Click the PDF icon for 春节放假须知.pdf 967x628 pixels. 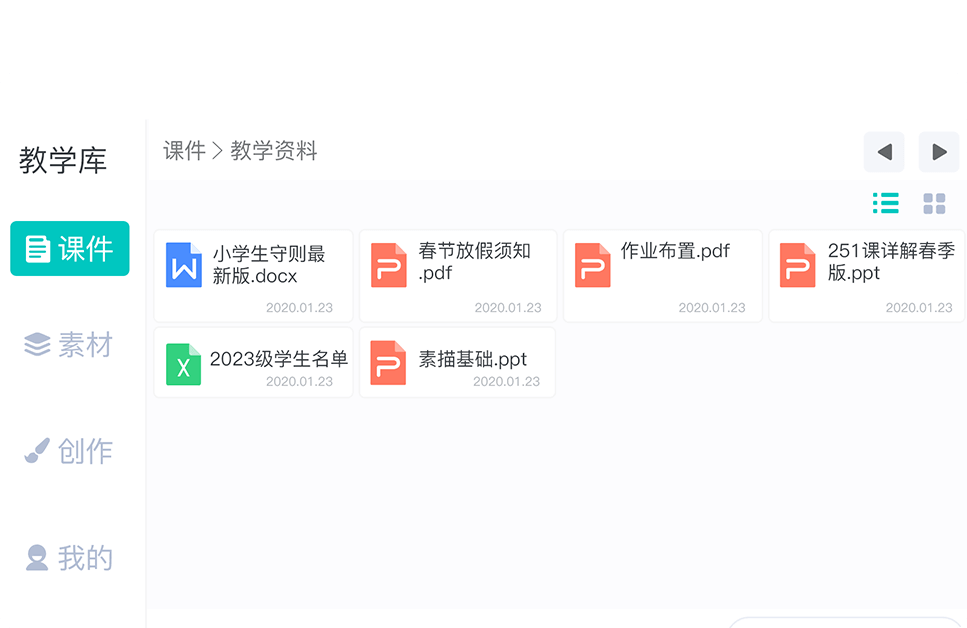pyautogui.click(x=389, y=265)
